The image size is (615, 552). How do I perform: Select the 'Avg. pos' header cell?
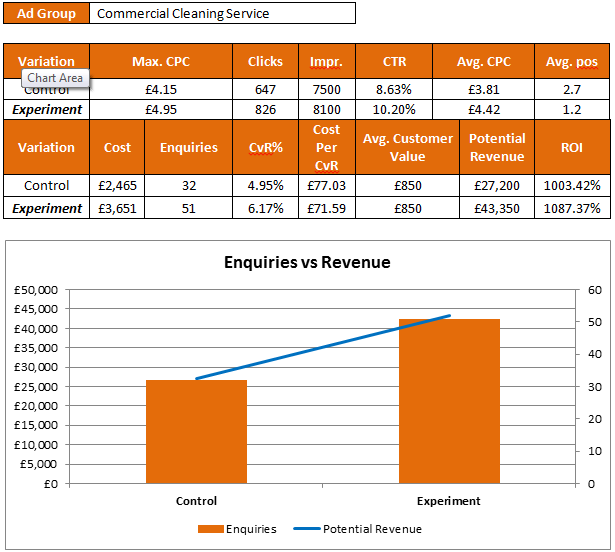572,62
